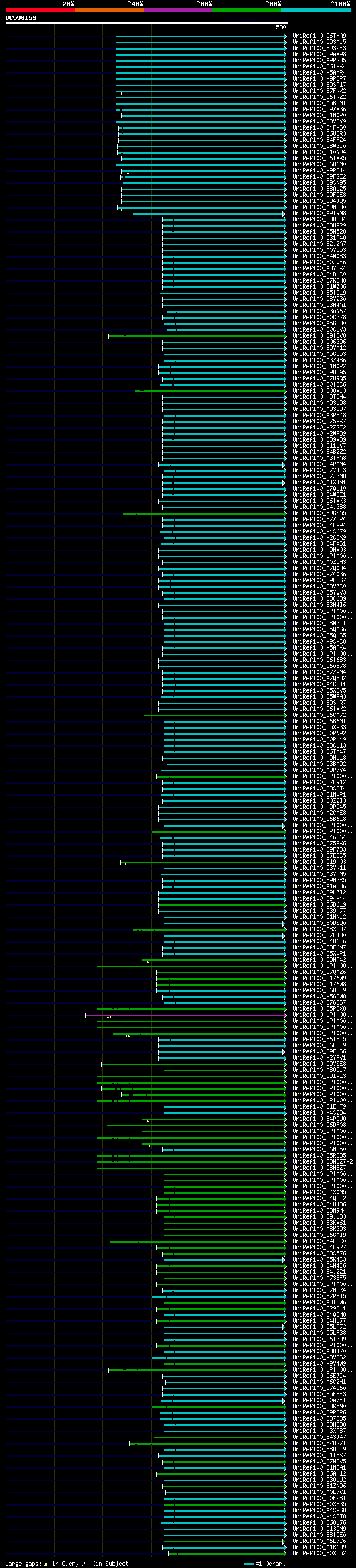Select hit UniRef100_A6L7C6
The width and height of the screenshot is (356, 1568).
319,1541
